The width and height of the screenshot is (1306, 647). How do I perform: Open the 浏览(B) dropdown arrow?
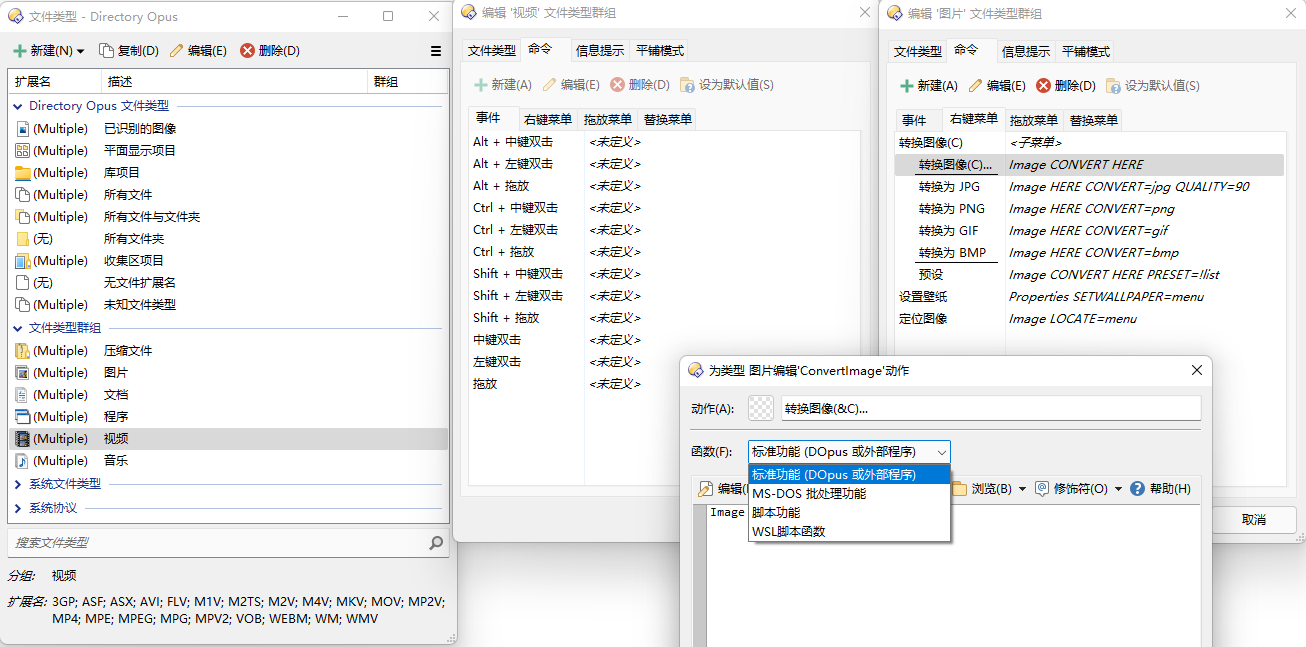click(1022, 489)
